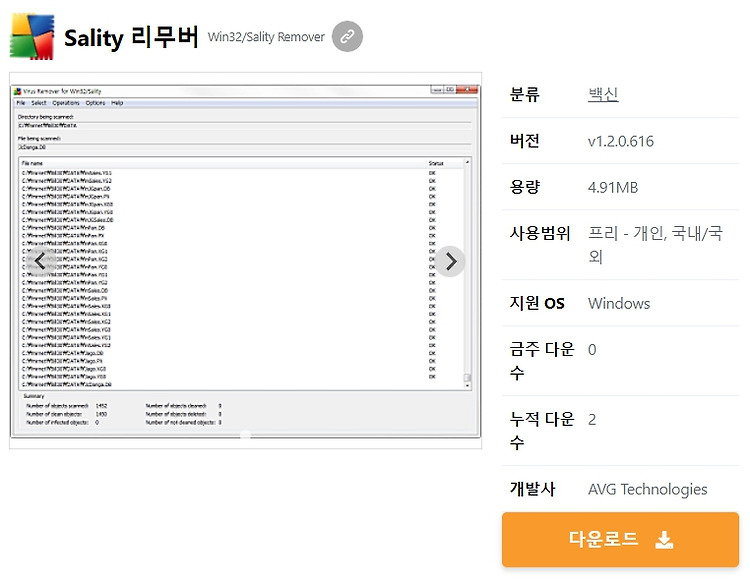
Task: Click the 분류 label
Action: [x=525, y=94]
